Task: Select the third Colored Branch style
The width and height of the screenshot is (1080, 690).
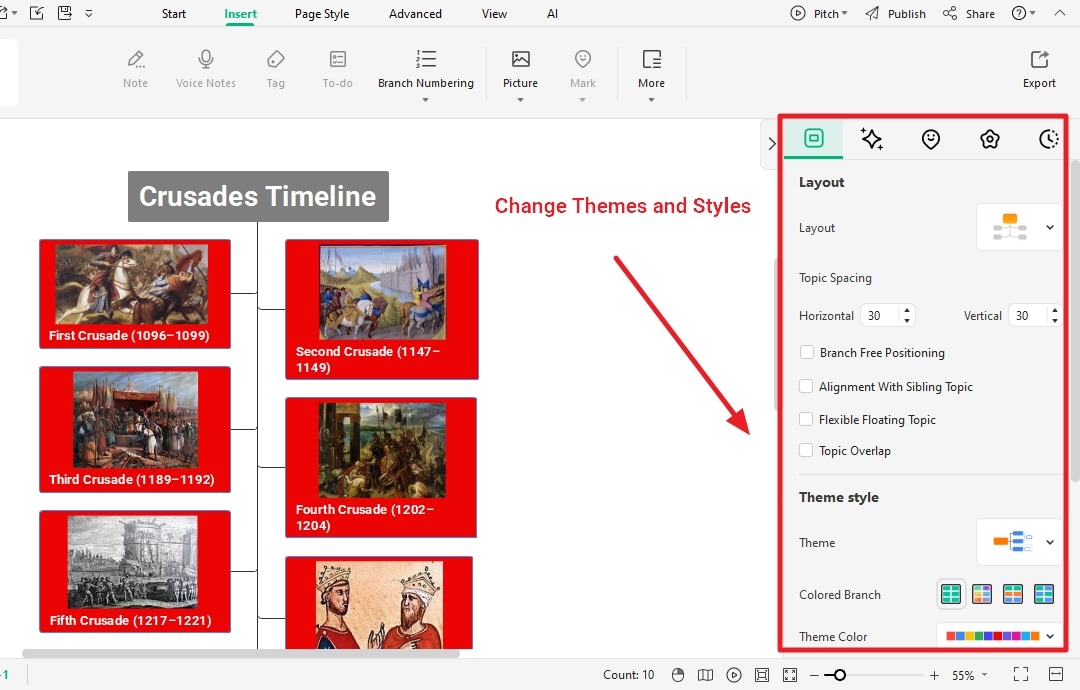Action: (x=1012, y=594)
